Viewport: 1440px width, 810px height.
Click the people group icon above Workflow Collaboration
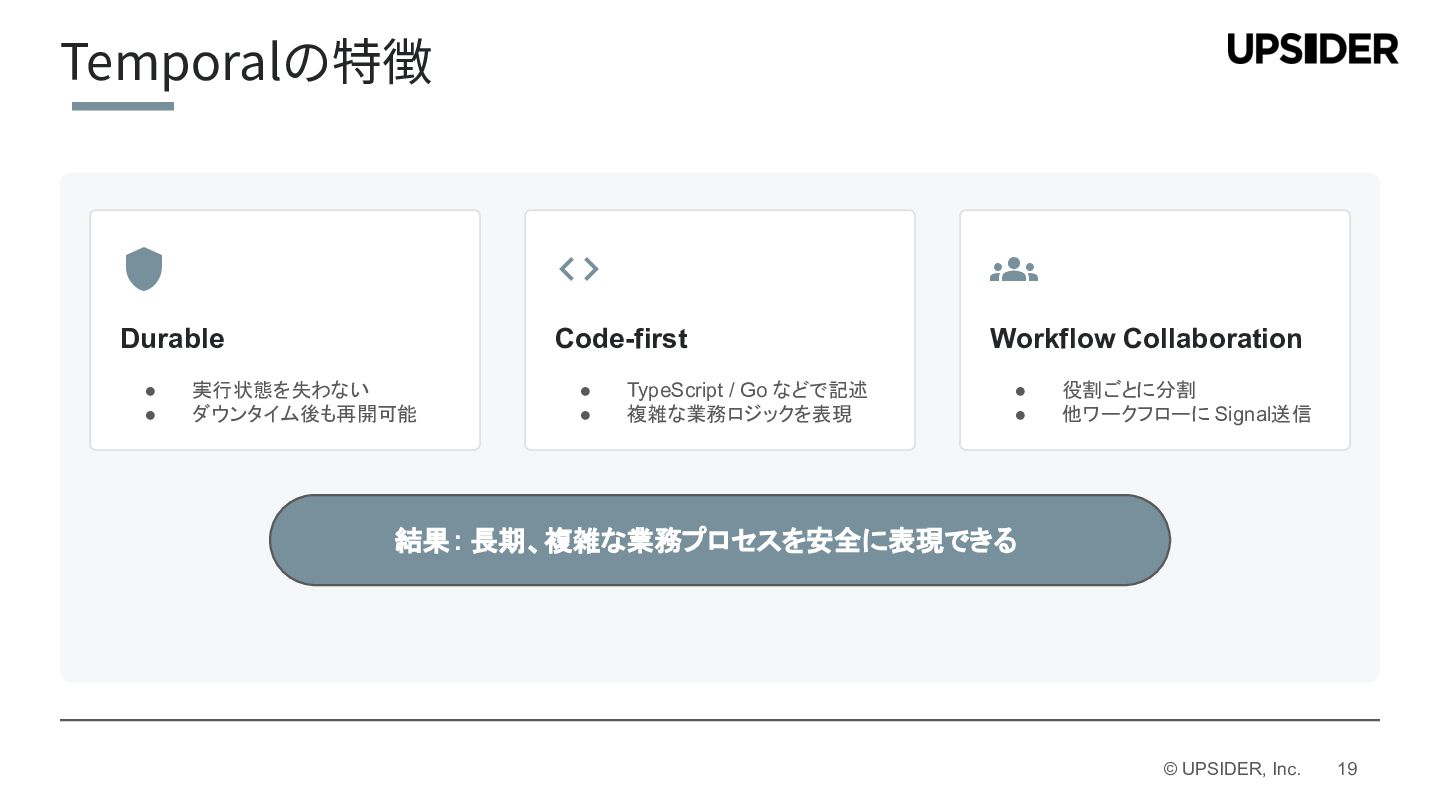click(1014, 269)
